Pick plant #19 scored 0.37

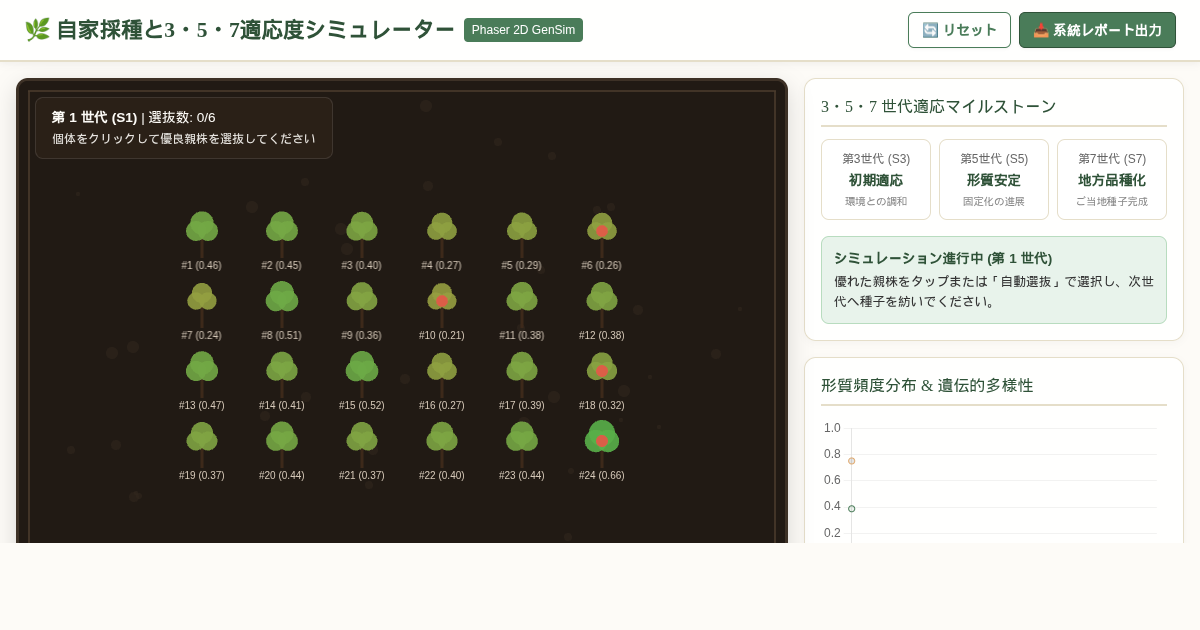coord(202,446)
